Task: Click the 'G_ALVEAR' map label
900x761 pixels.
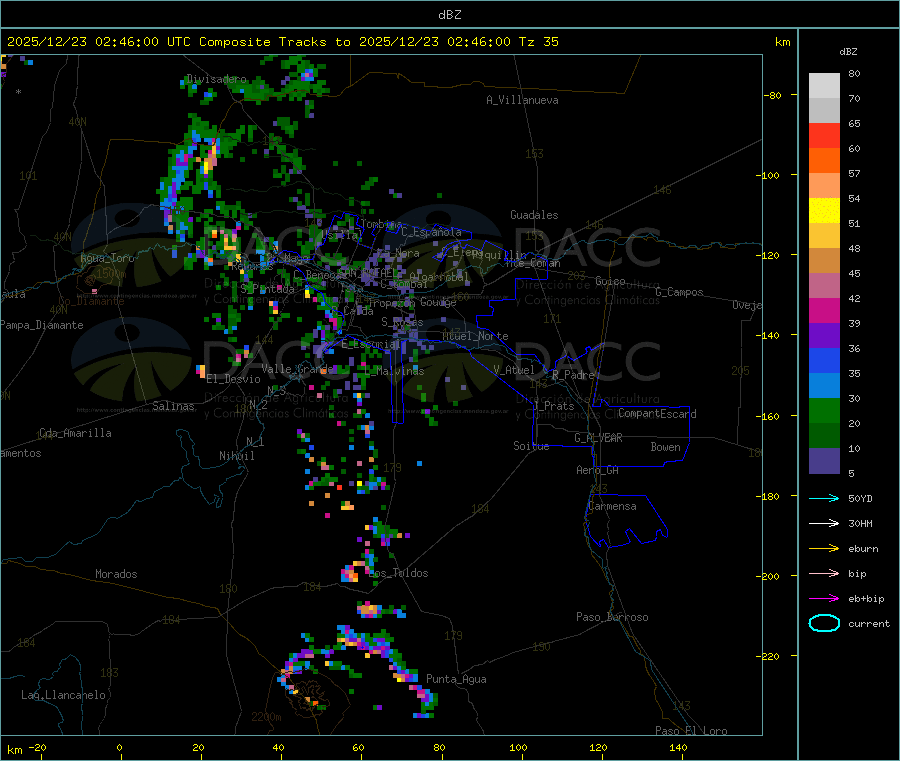Action: [598, 438]
